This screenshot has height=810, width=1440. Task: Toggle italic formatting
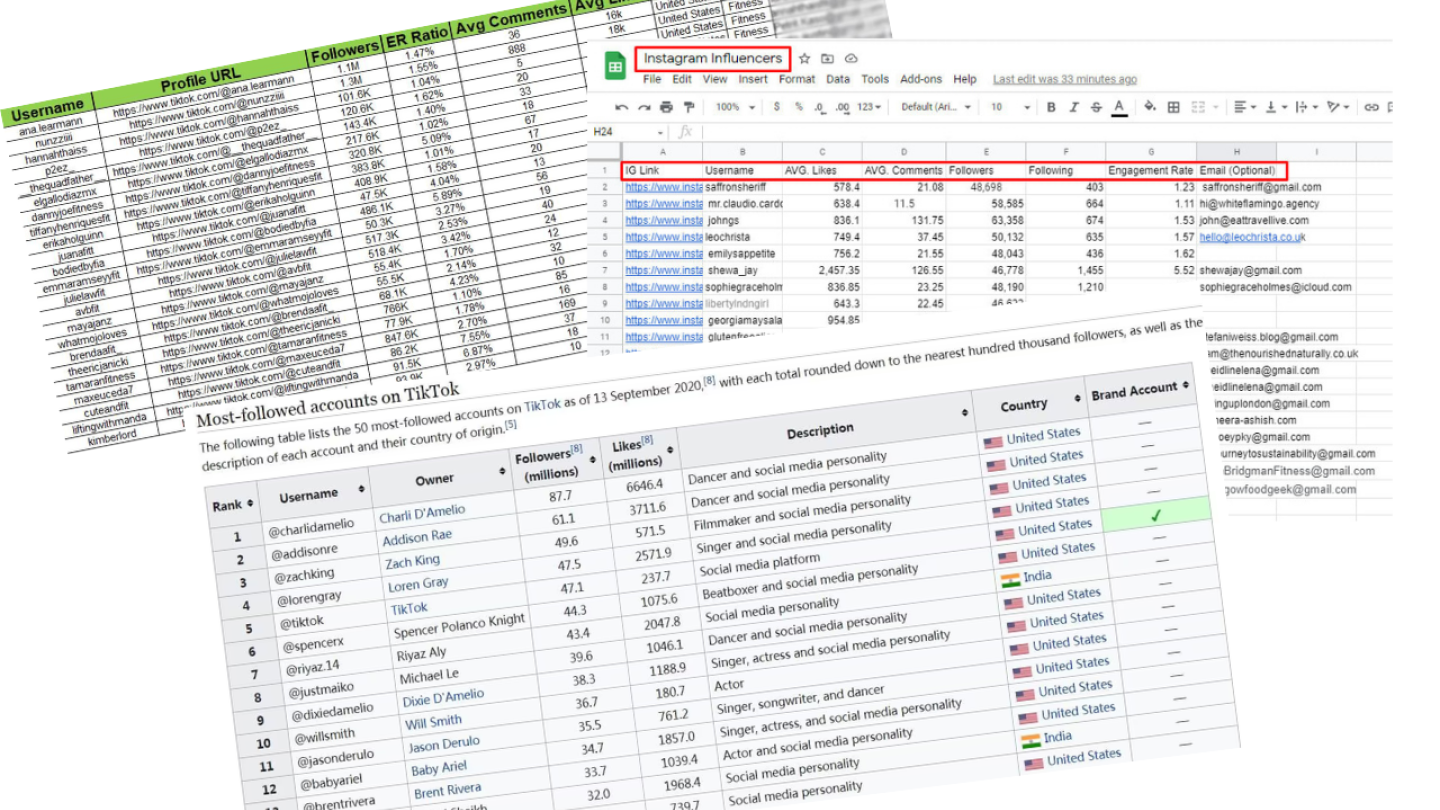tap(1074, 107)
